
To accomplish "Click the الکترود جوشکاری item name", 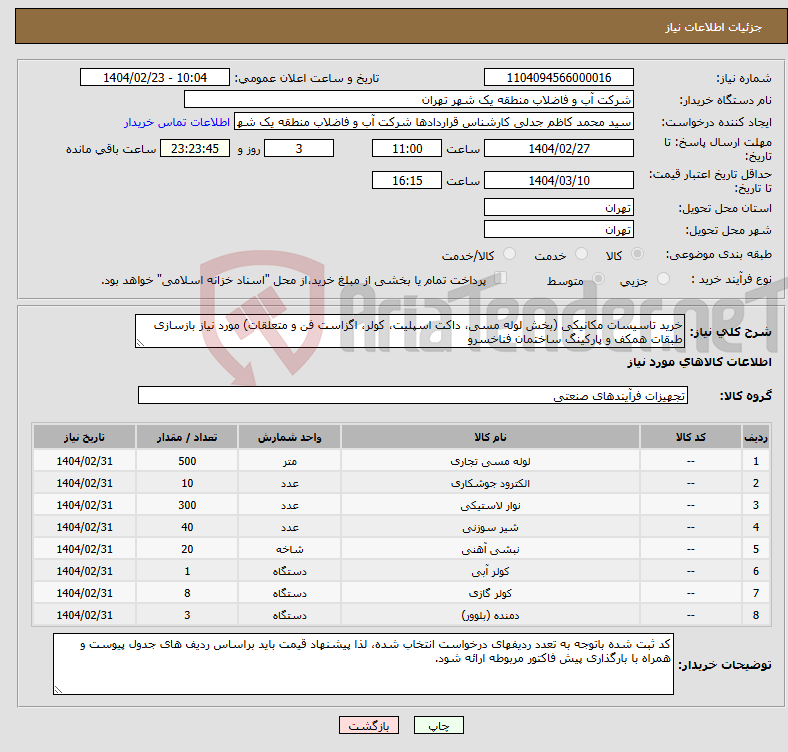I will pos(490,483).
